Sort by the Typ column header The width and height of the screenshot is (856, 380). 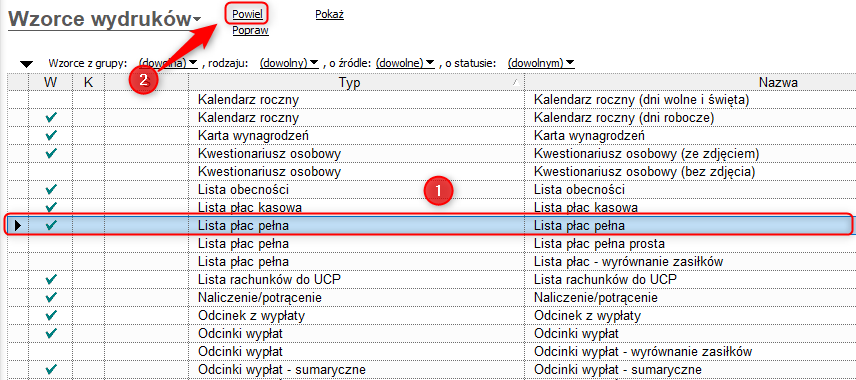(x=356, y=82)
